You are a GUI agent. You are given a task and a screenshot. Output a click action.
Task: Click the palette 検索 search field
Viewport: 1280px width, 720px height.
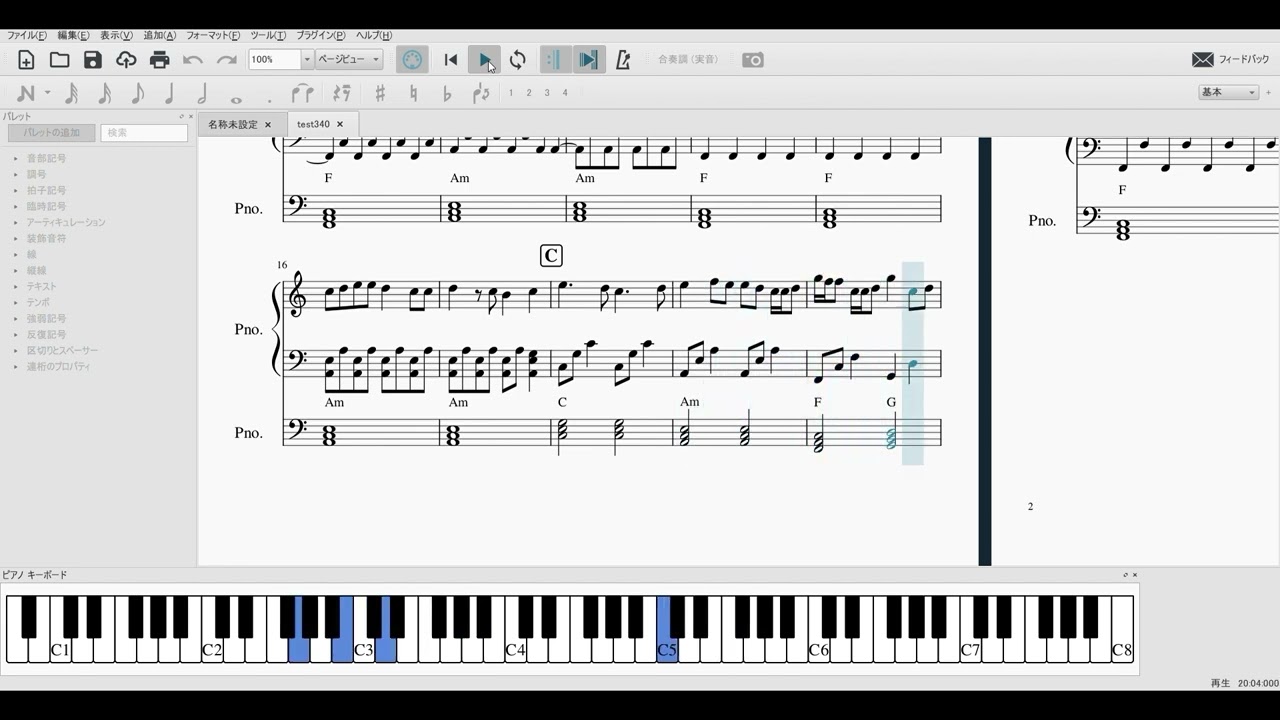coord(144,132)
